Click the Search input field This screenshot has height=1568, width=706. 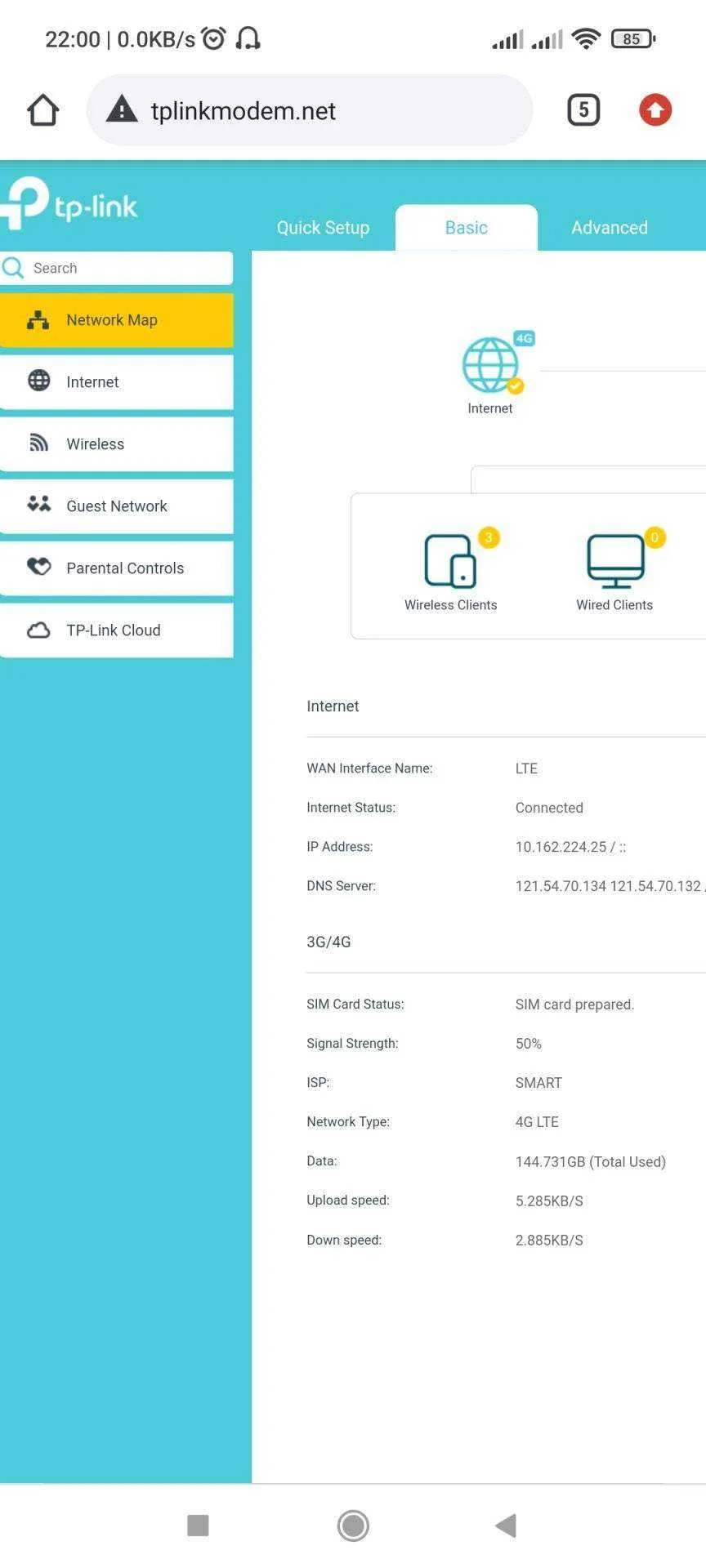(x=117, y=268)
